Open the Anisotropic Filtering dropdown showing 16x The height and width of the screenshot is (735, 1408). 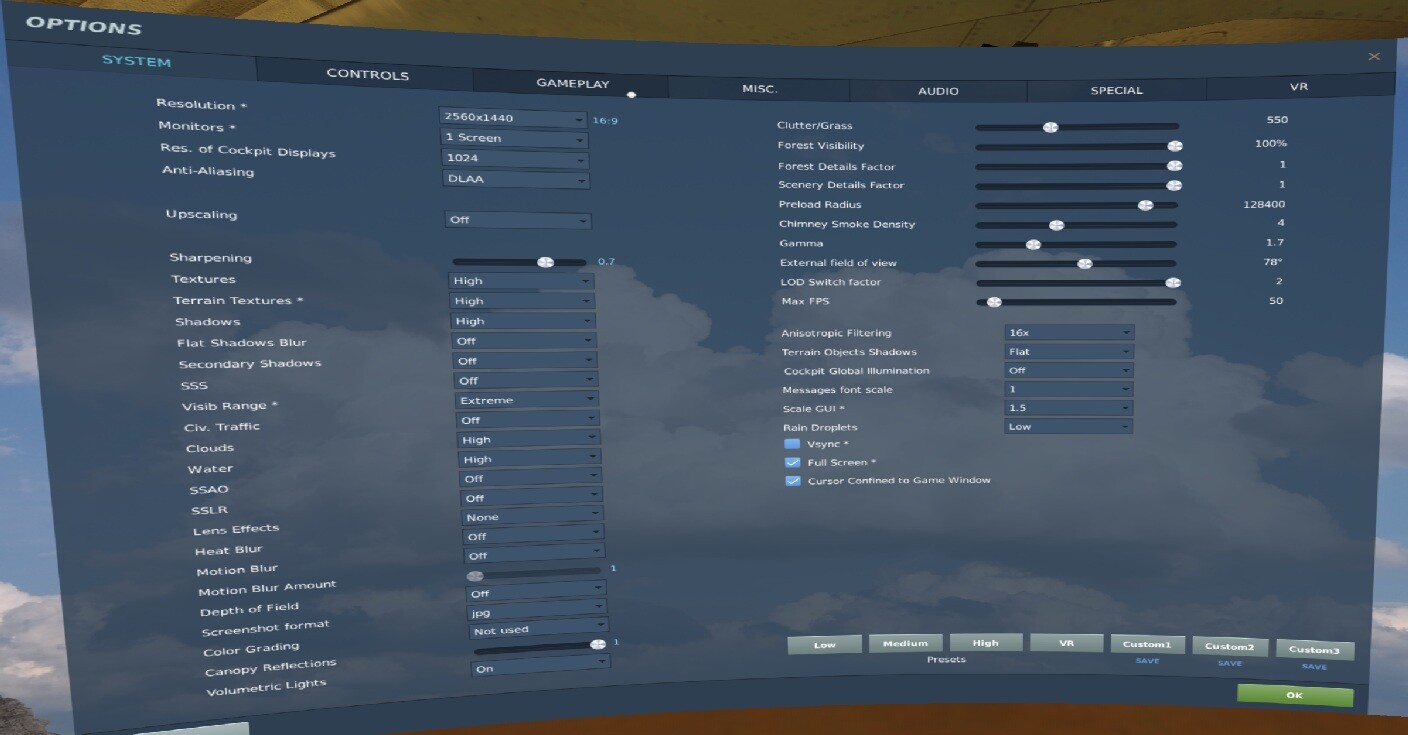click(1068, 332)
